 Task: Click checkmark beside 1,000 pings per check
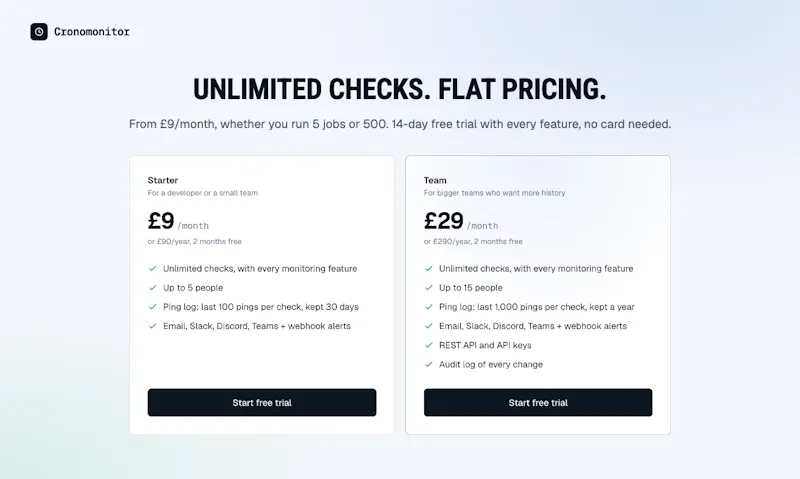429,307
